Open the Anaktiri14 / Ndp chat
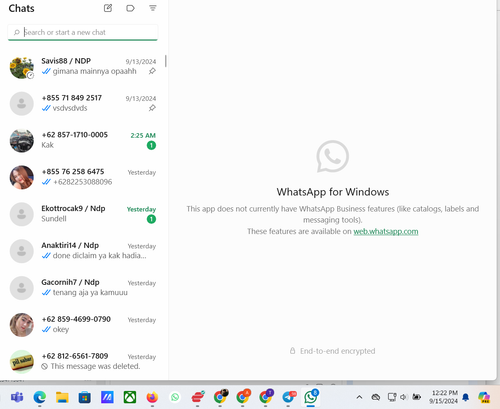This screenshot has height=409, width=500. pos(83,251)
